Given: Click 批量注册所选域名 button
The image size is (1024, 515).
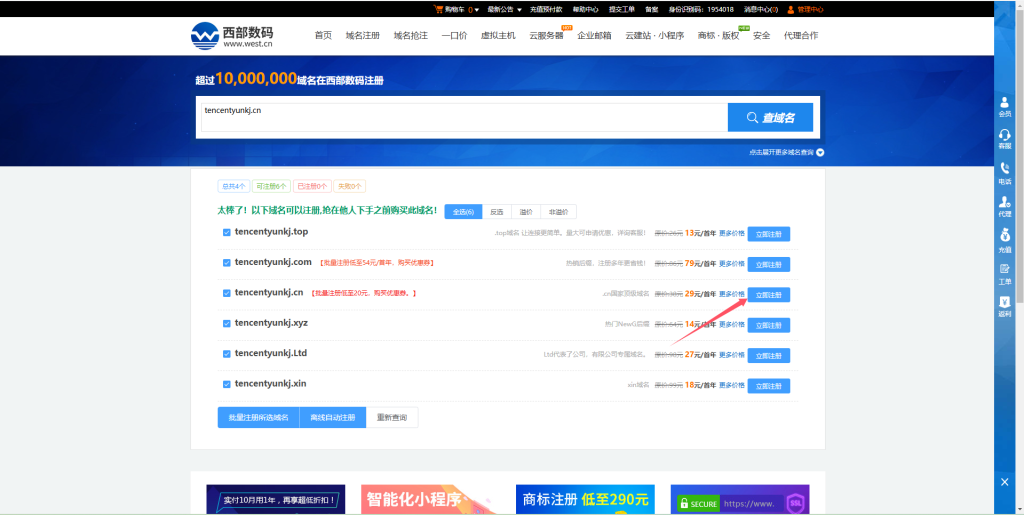Looking at the screenshot, I should pyautogui.click(x=259, y=417).
